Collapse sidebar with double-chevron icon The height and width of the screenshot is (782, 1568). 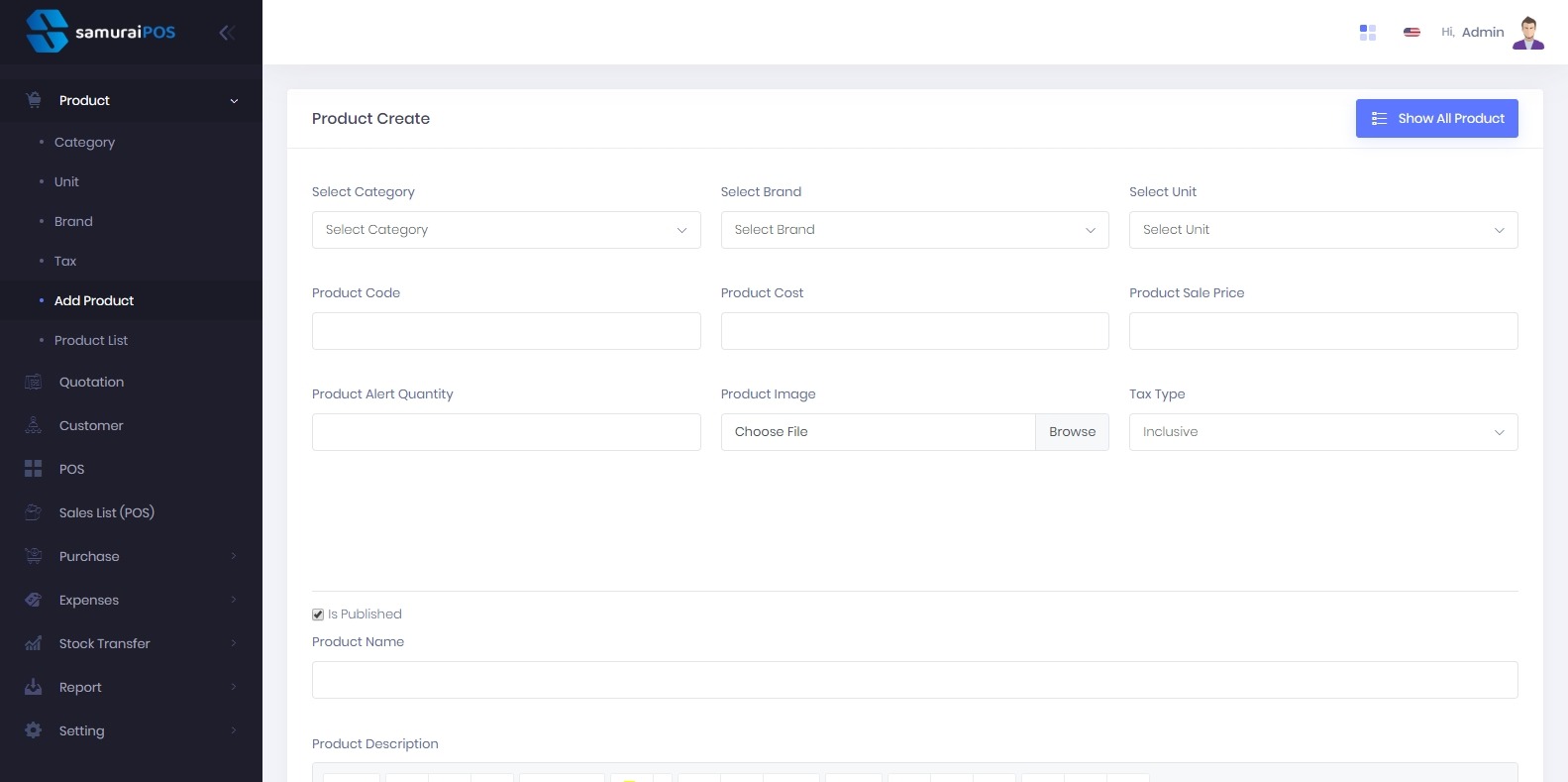(227, 33)
